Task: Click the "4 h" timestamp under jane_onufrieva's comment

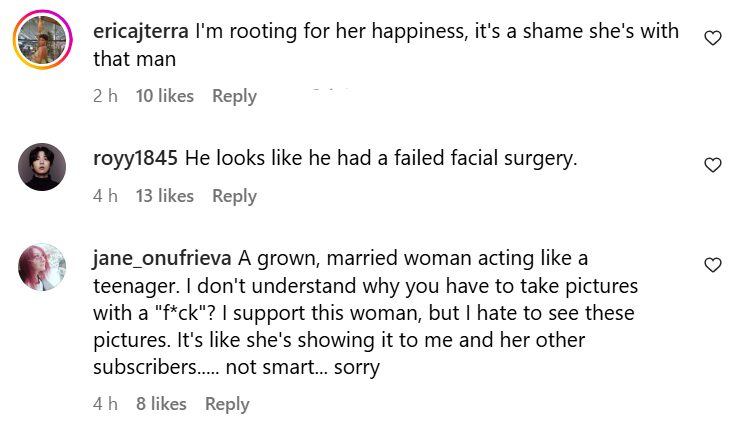Action: (x=105, y=404)
